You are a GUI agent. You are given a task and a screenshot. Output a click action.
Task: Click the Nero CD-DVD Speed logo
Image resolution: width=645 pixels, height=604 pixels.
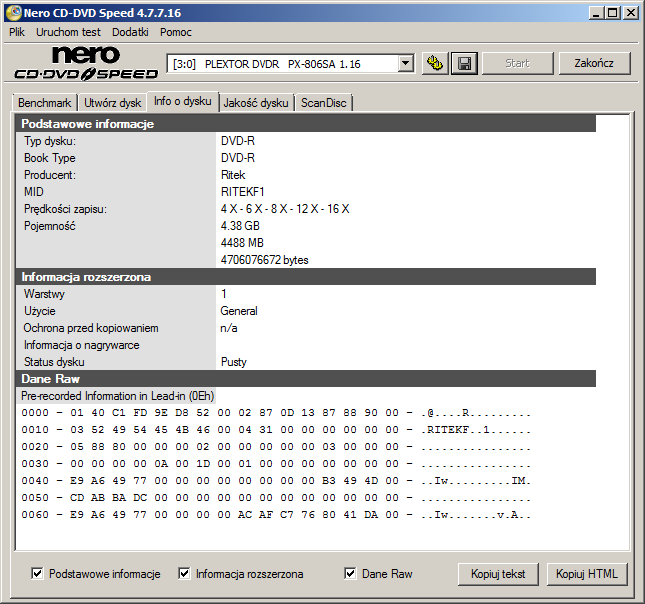click(x=86, y=63)
